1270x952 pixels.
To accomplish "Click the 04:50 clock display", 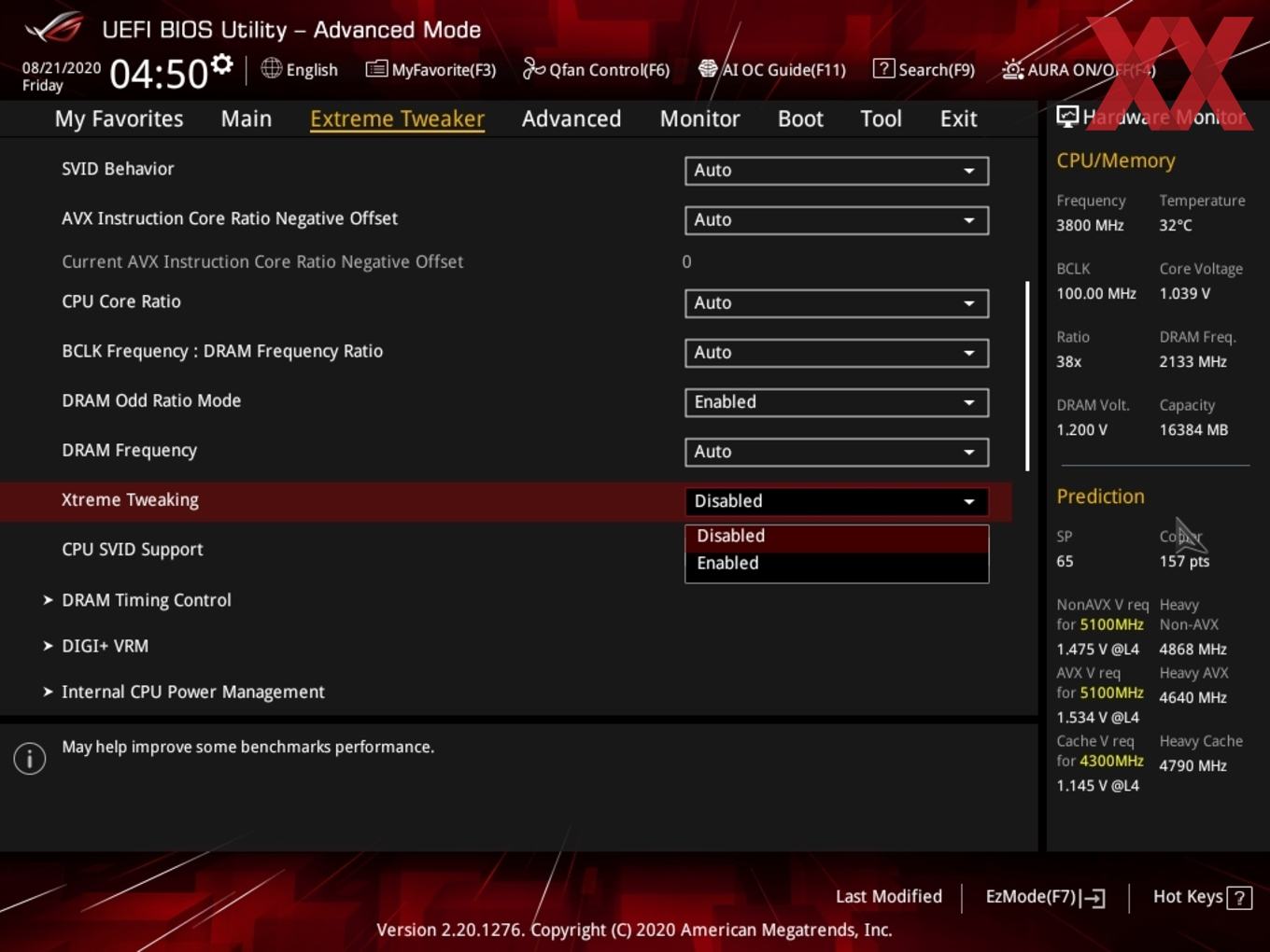I will (x=159, y=74).
